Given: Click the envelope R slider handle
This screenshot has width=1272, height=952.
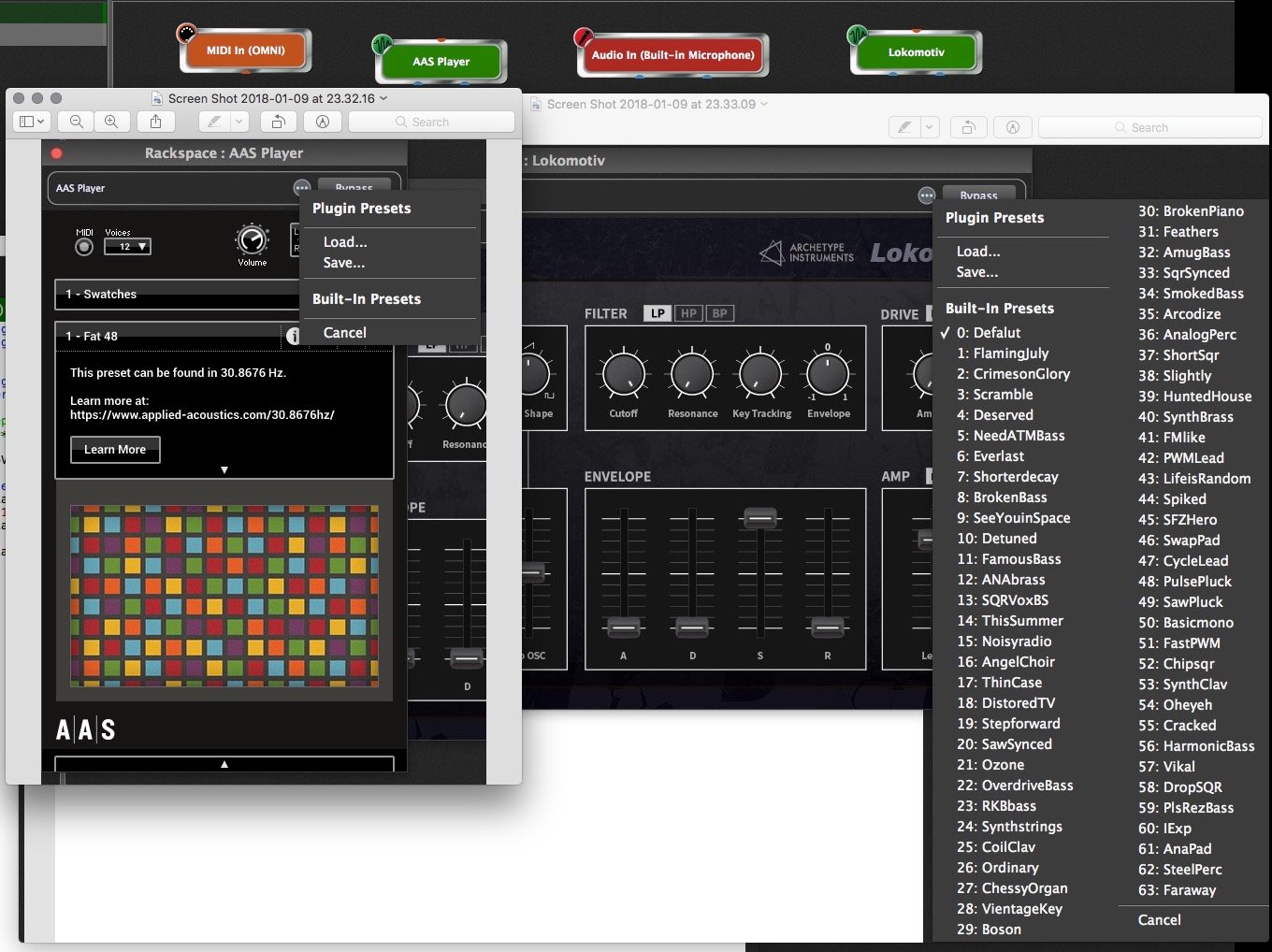Looking at the screenshot, I should coord(827,627).
